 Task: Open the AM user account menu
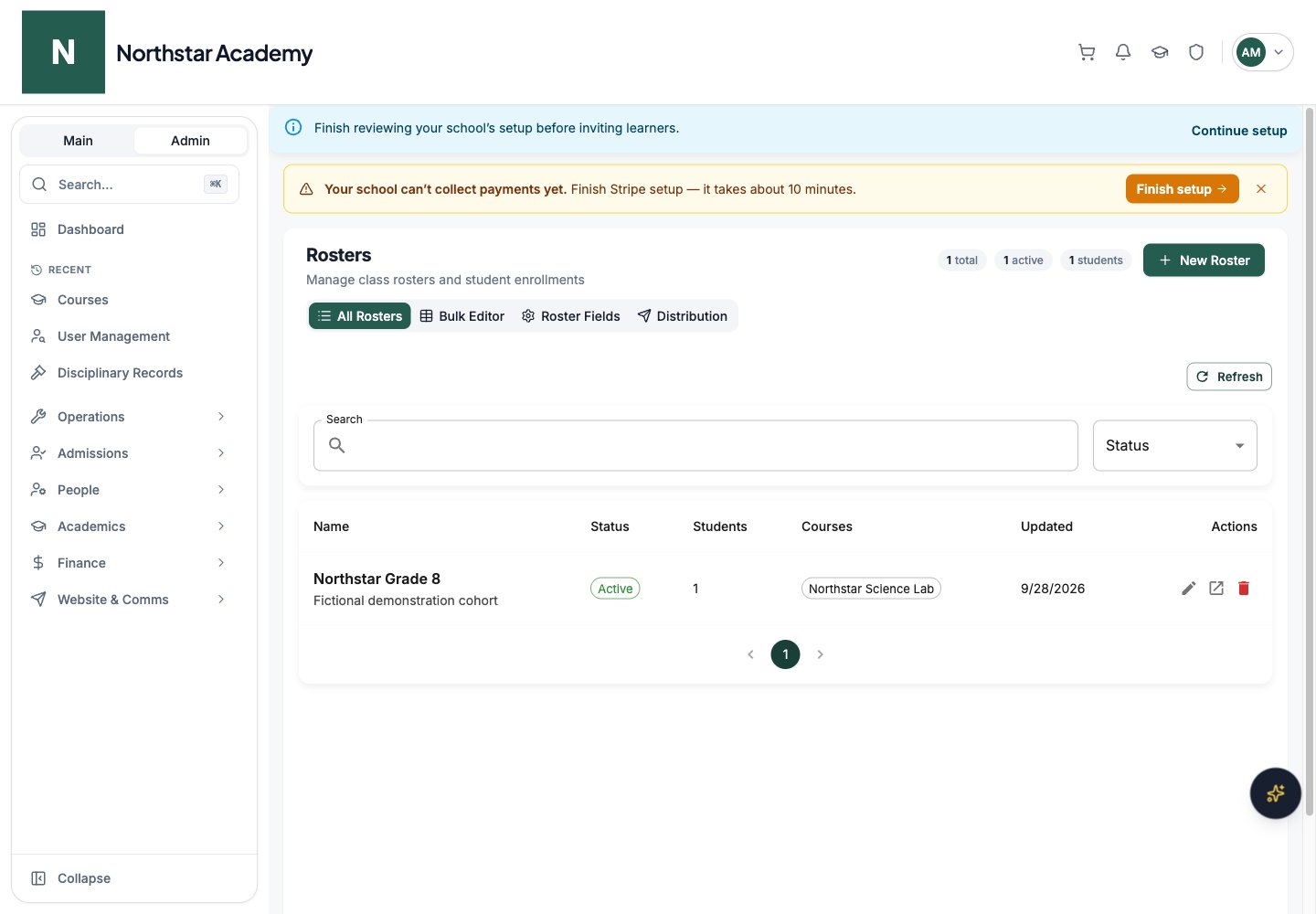(1262, 52)
